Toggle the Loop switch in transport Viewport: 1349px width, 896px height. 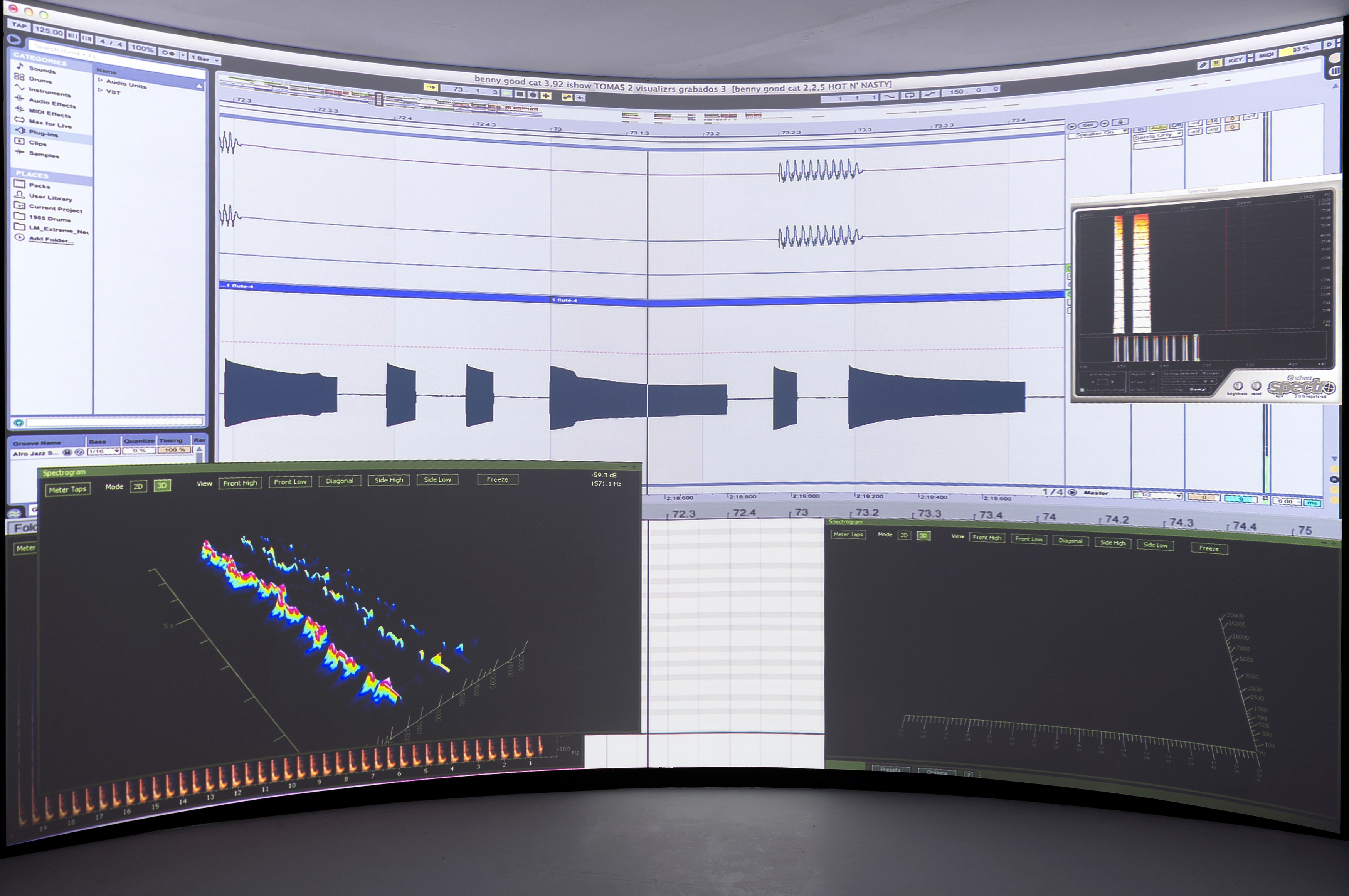910,96
